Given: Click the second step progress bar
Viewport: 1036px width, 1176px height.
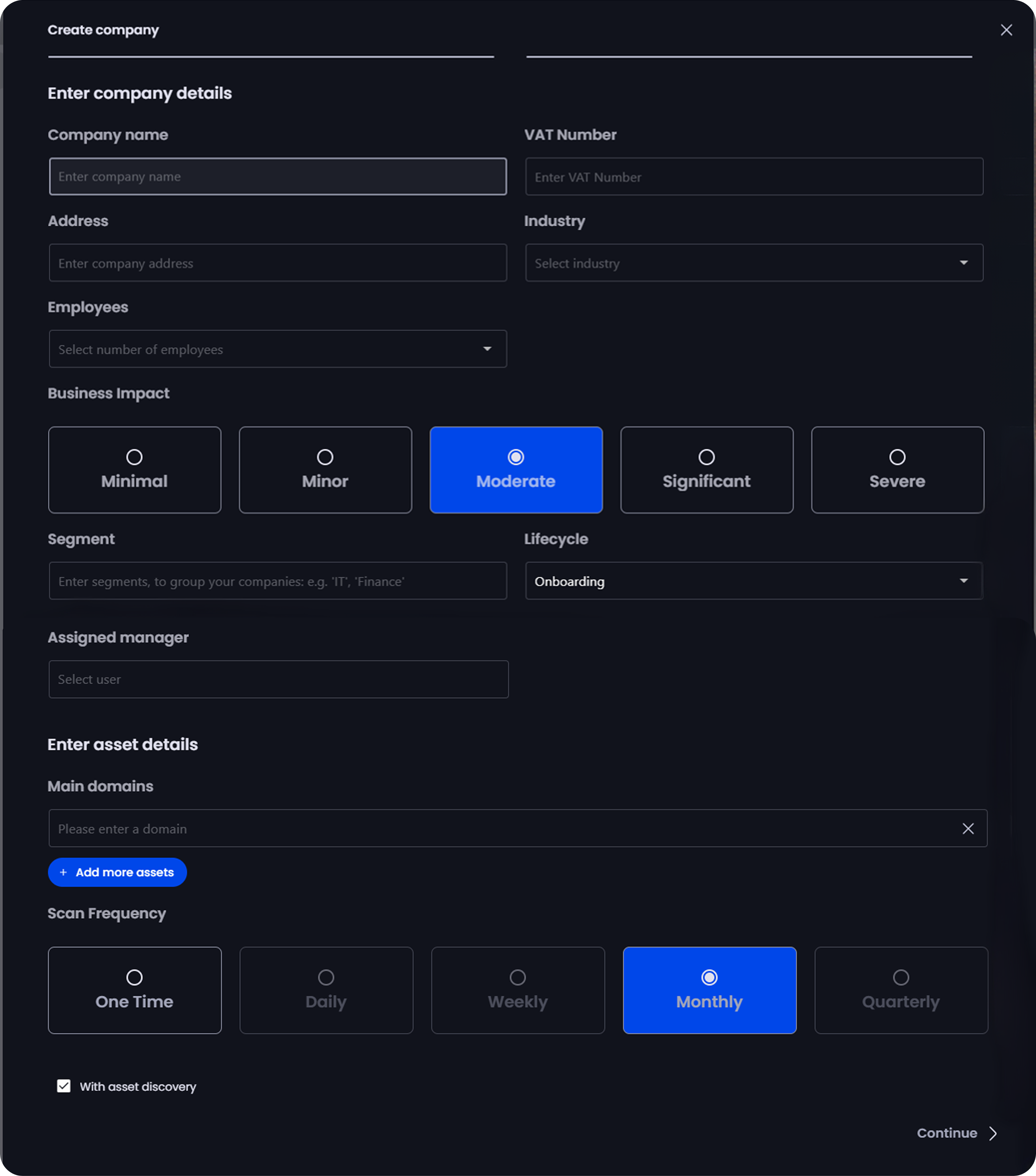Looking at the screenshot, I should coord(749,57).
